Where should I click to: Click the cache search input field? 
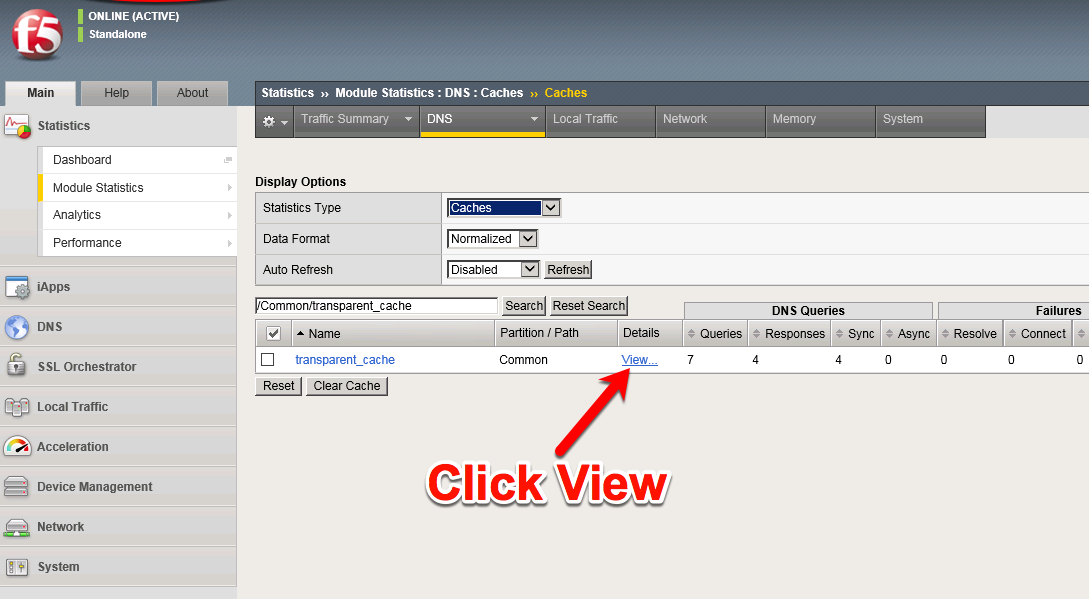(376, 306)
